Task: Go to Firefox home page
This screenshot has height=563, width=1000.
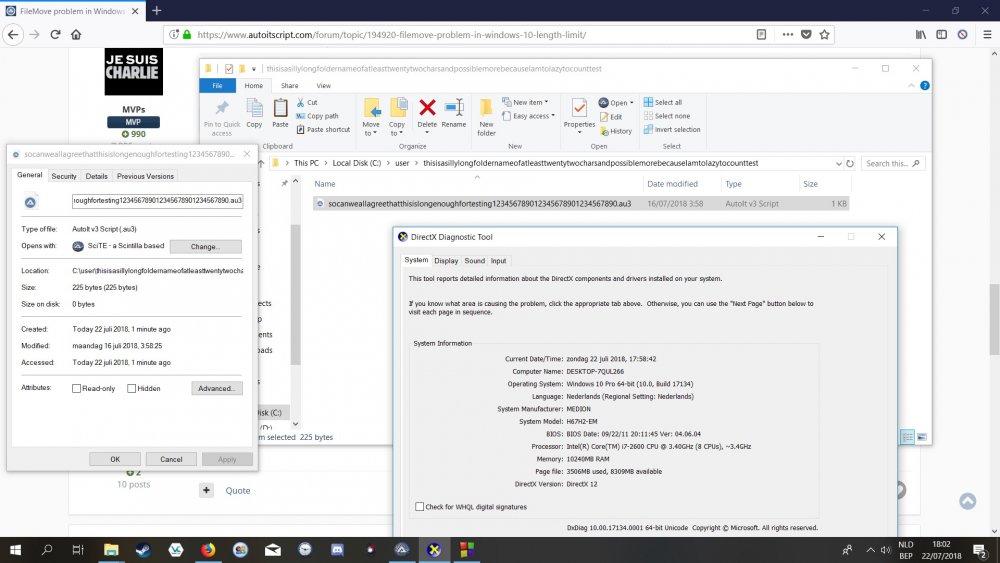Action: [76, 34]
